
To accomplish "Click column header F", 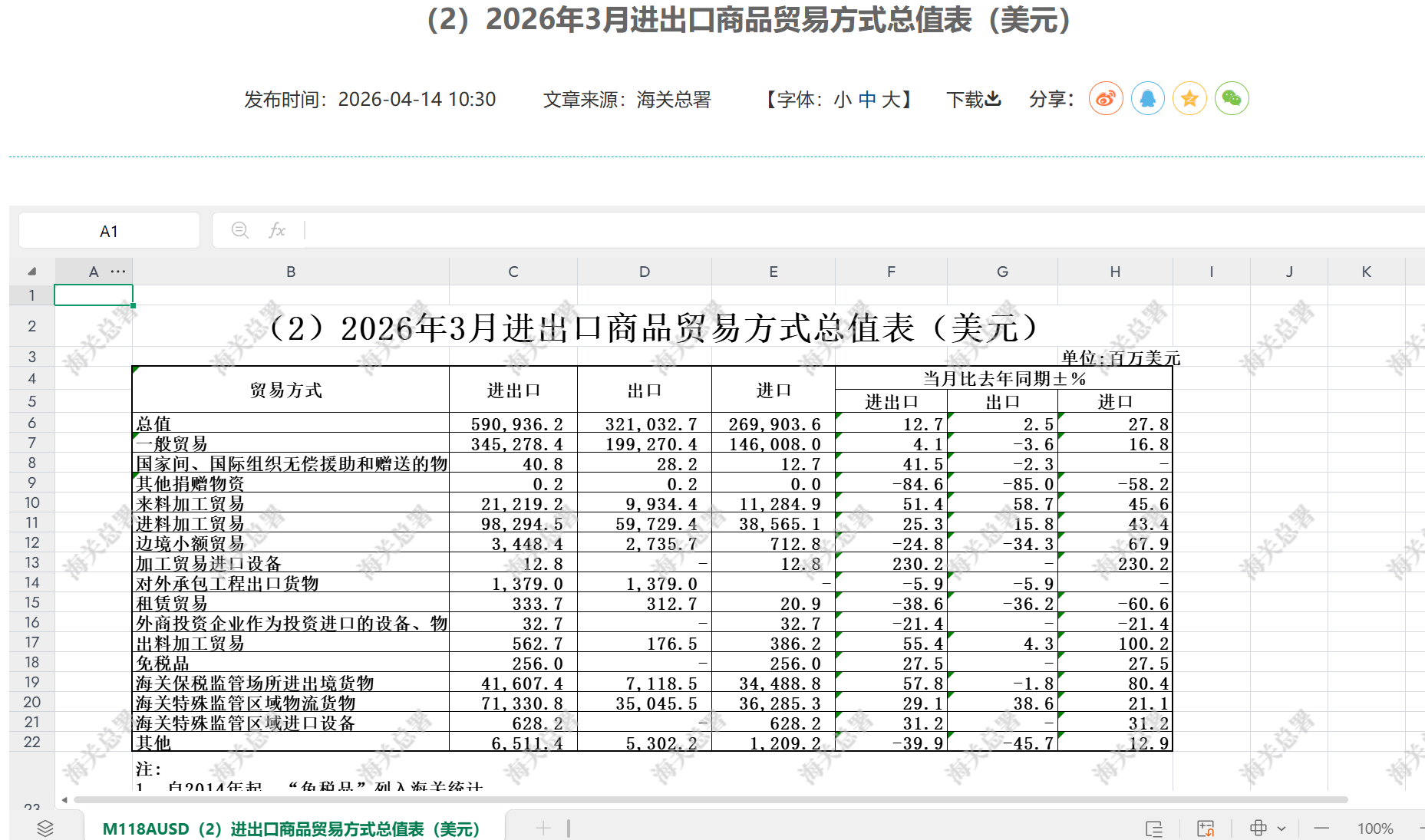I will tap(891, 272).
